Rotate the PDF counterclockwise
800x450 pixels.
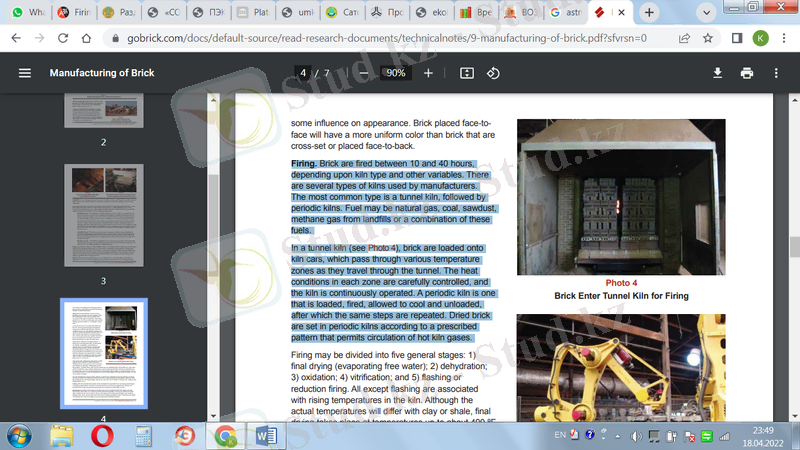coord(493,73)
